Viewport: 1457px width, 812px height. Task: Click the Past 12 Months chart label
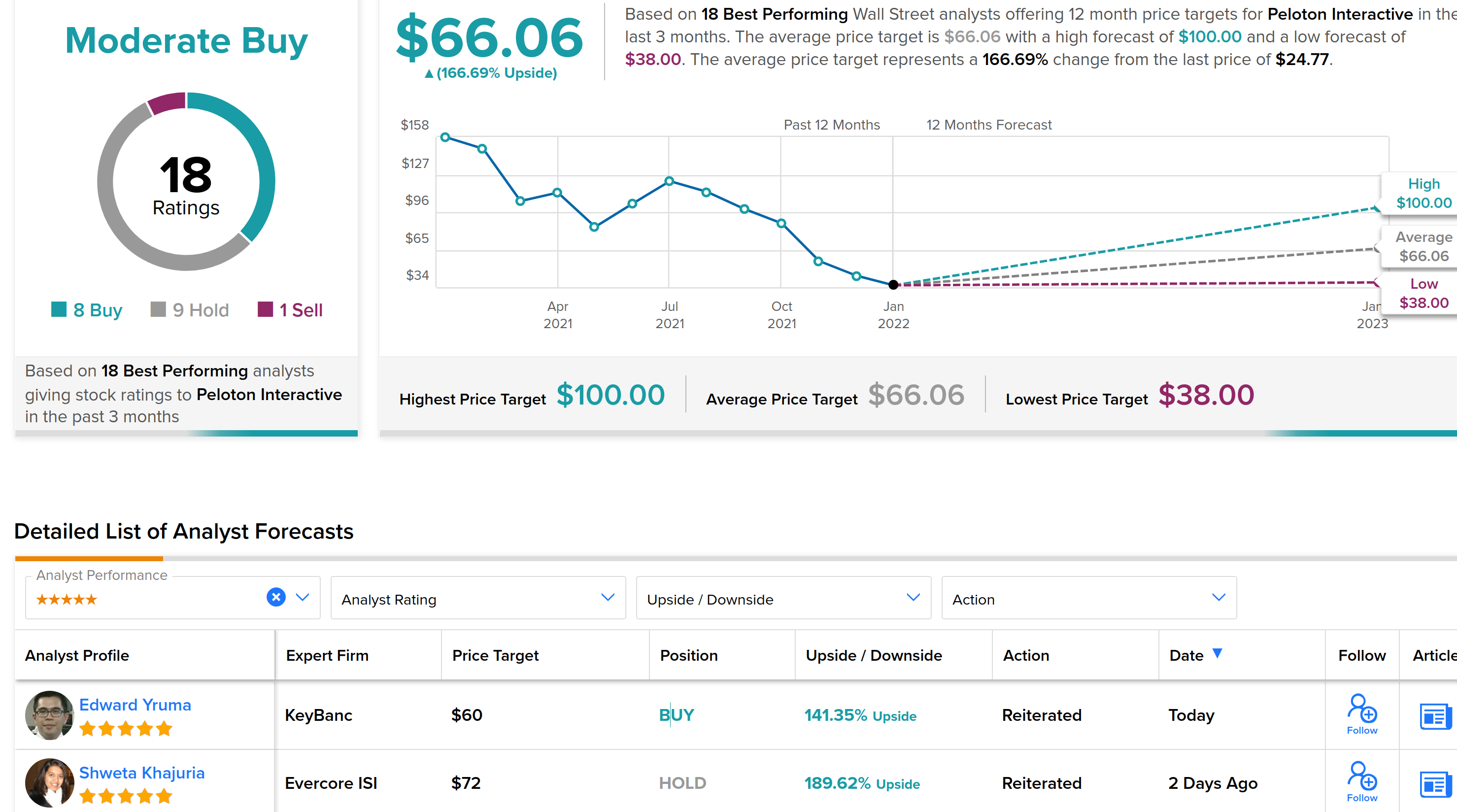point(831,124)
